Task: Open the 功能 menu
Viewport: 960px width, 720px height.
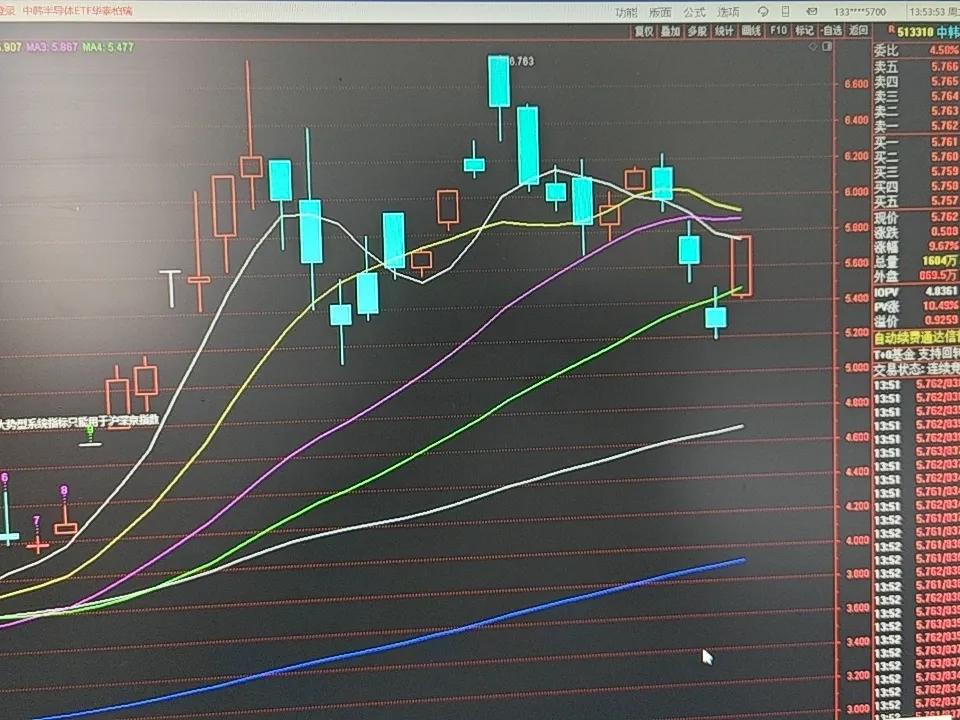Action: tap(626, 12)
